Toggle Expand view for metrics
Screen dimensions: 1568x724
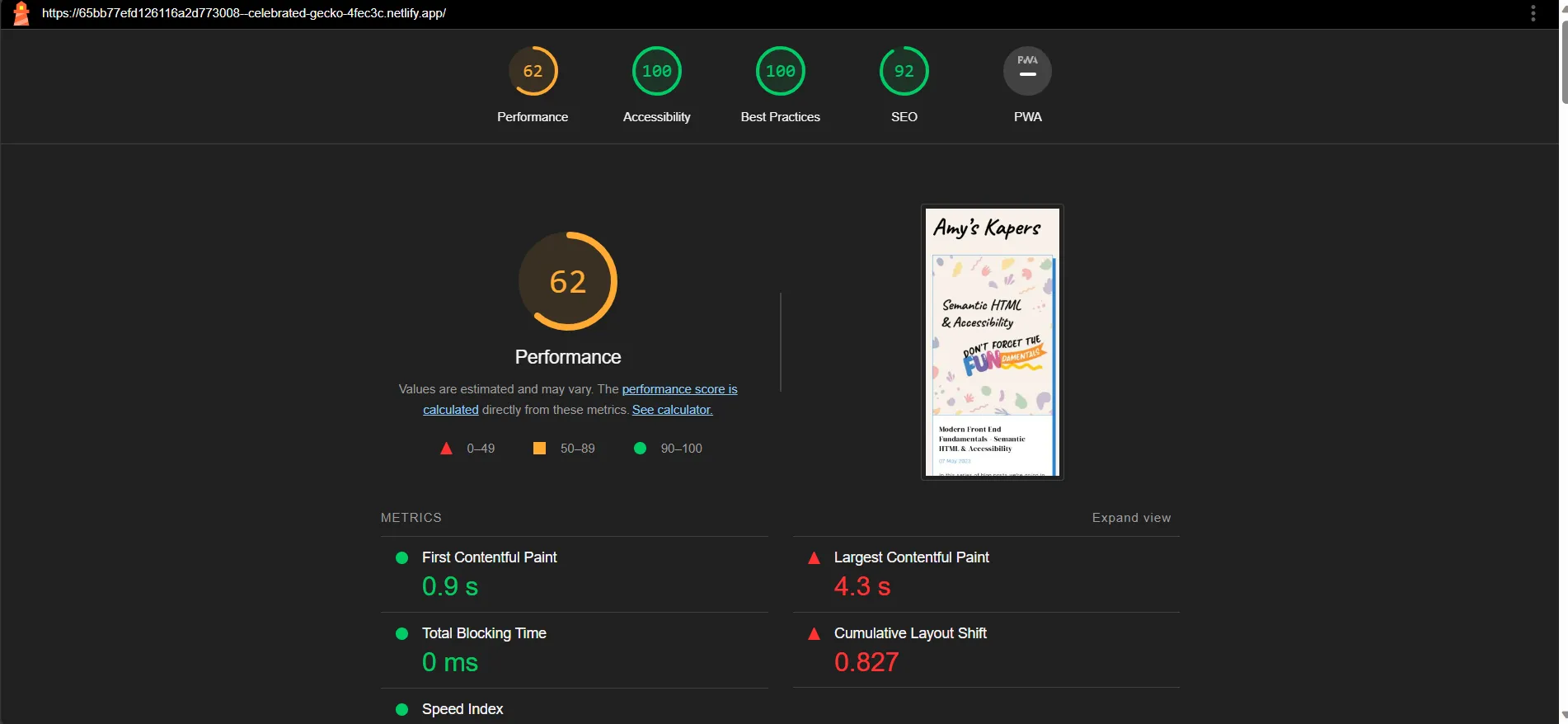coord(1131,518)
